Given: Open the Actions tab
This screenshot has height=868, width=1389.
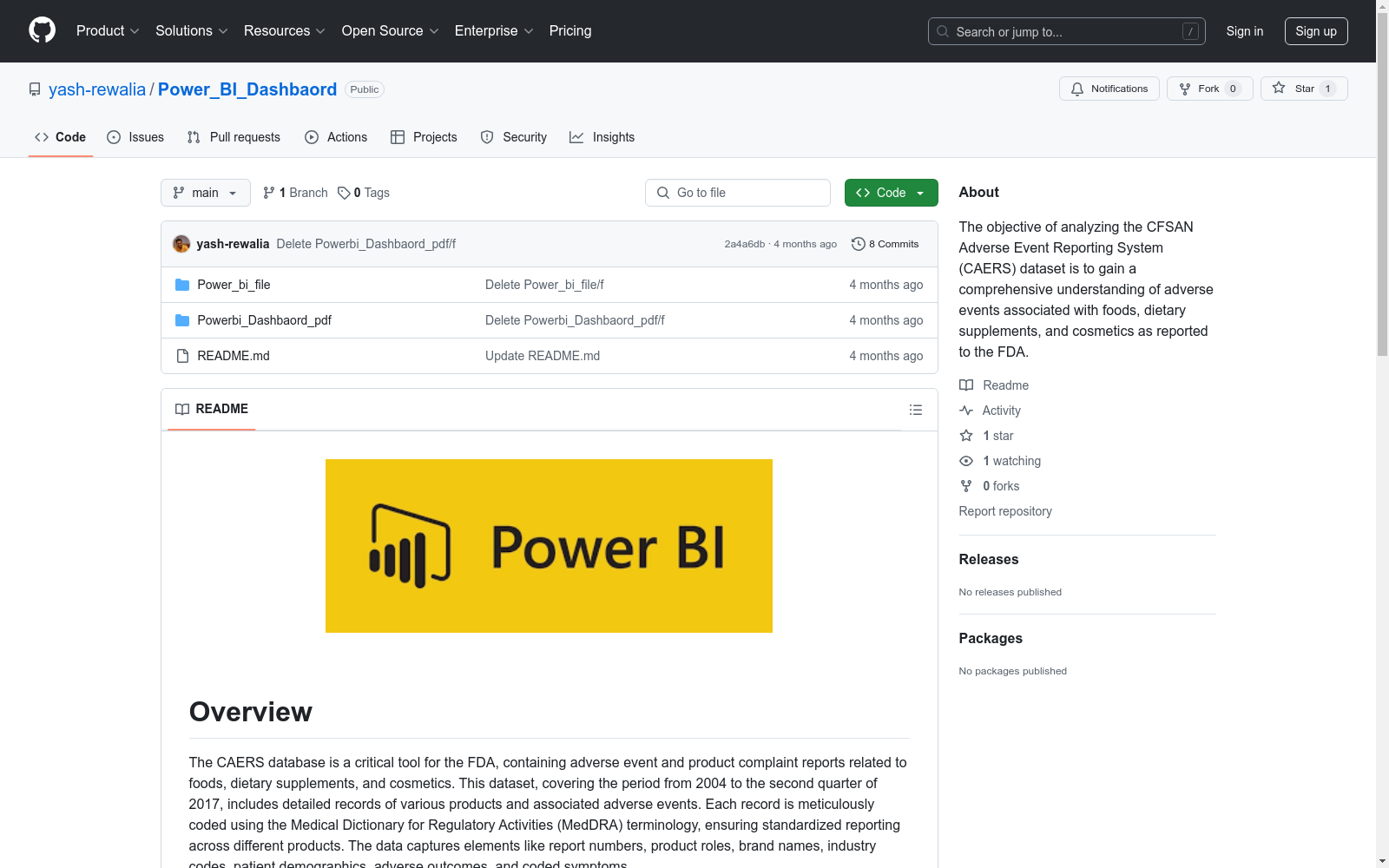Looking at the screenshot, I should [x=336, y=137].
